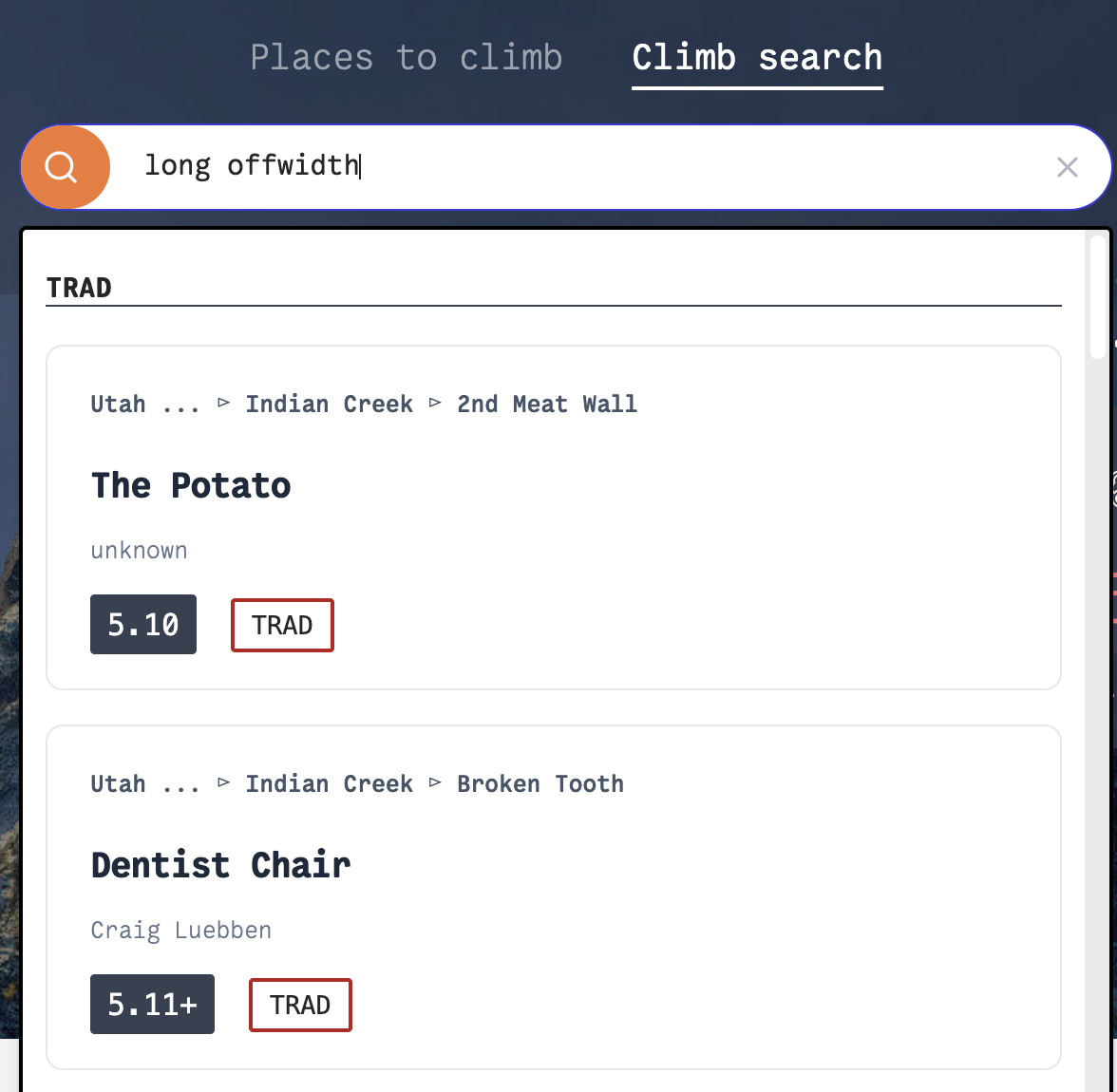Click the TRAD section header
The width and height of the screenshot is (1117, 1092).
(79, 287)
